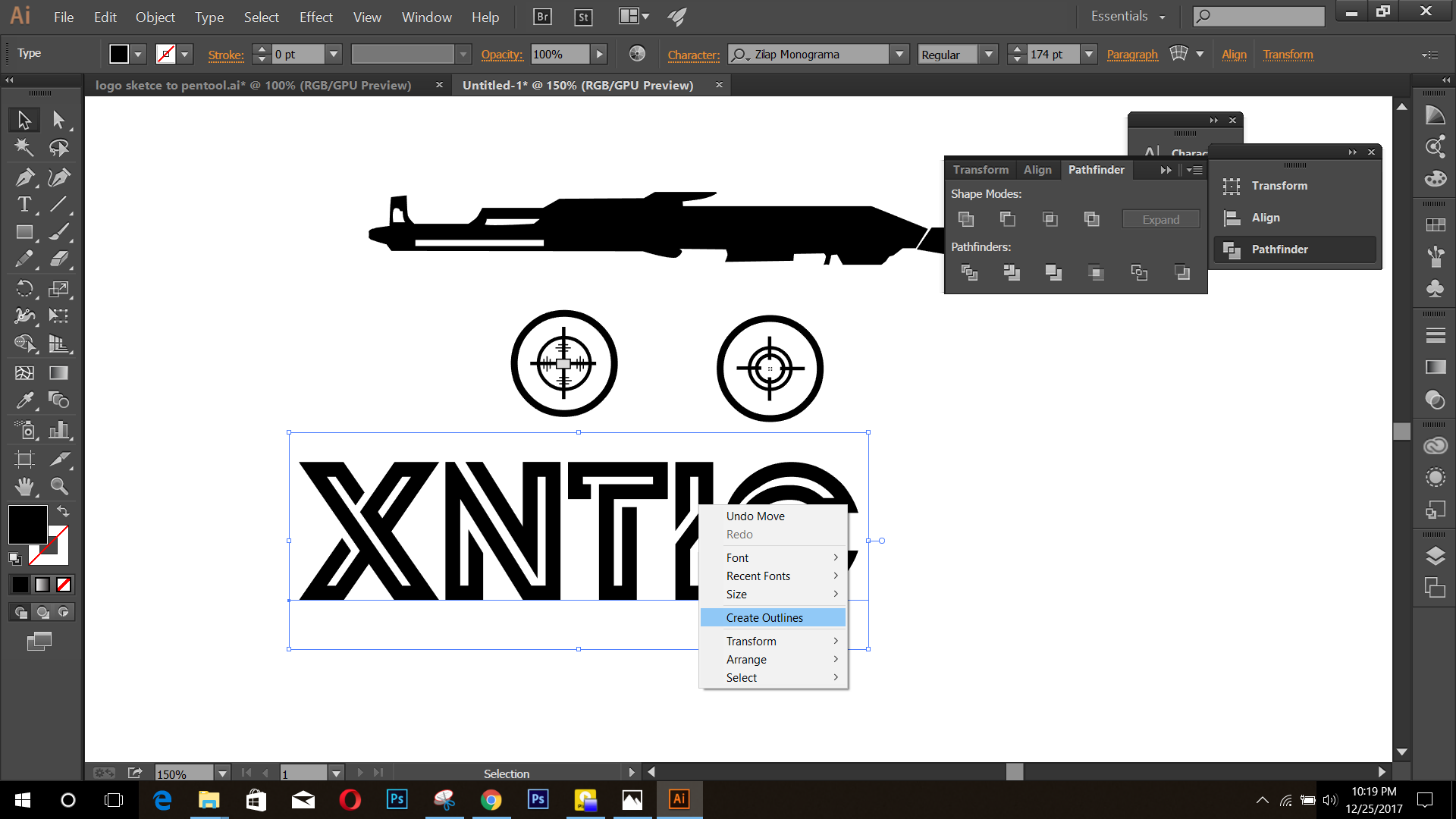This screenshot has width=1456, height=819.
Task: Click the control bar fill swatch
Action: click(119, 54)
